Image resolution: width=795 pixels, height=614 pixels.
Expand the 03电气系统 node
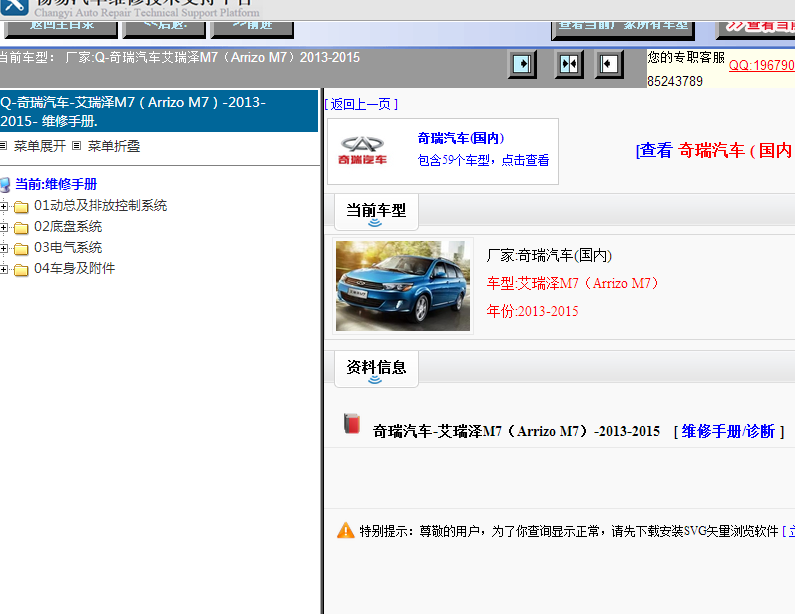[x=4, y=248]
